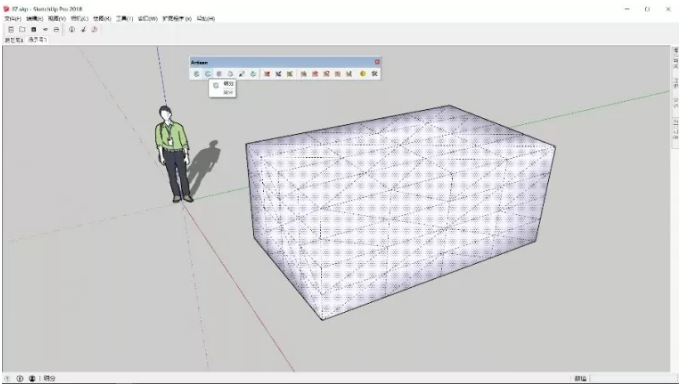The width and height of the screenshot is (683, 391).
Task: Click the Vertex Select tool in Artisan
Action: (304, 74)
